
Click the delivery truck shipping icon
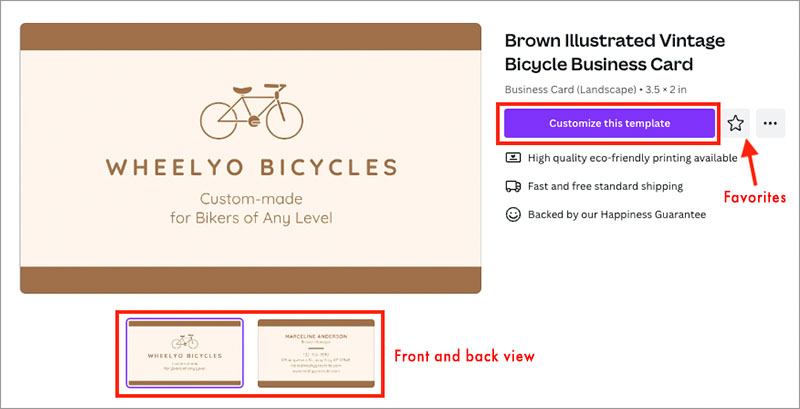pos(513,186)
